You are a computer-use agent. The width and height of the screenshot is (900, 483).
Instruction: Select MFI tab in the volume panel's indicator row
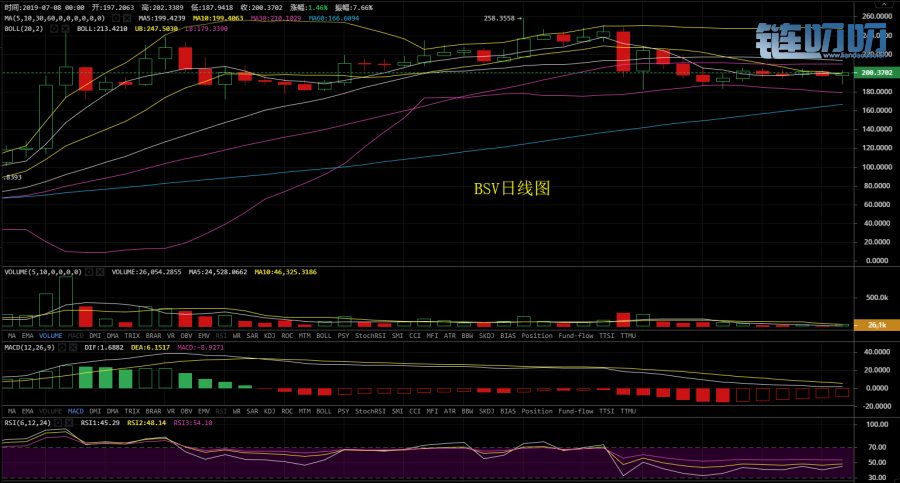432,336
